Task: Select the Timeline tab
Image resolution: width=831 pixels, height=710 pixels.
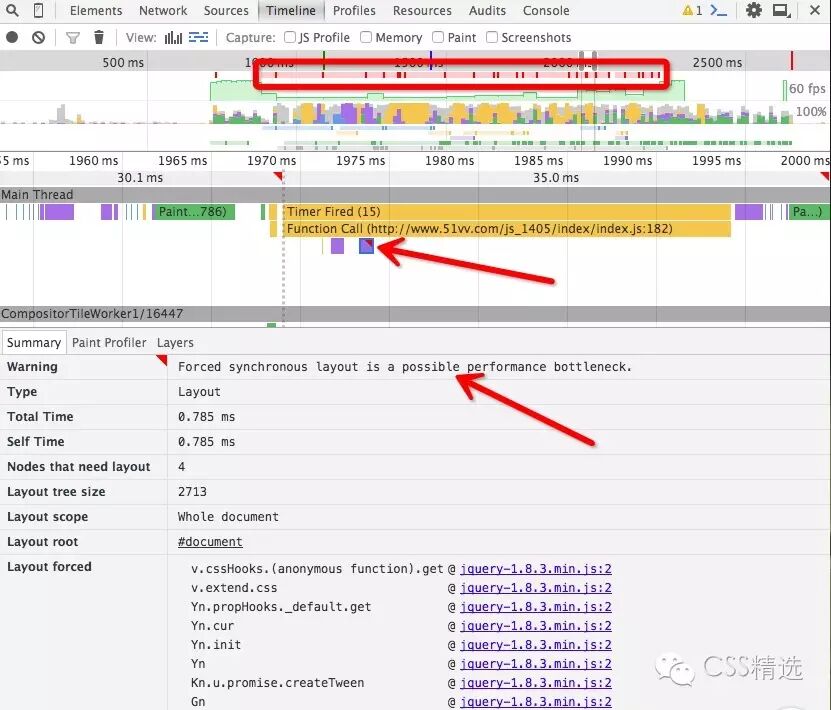Action: [x=290, y=11]
